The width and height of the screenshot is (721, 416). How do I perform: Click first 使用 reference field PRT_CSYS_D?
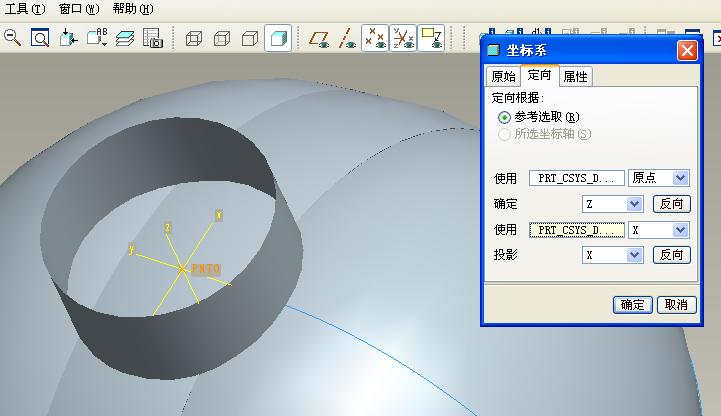(577, 178)
